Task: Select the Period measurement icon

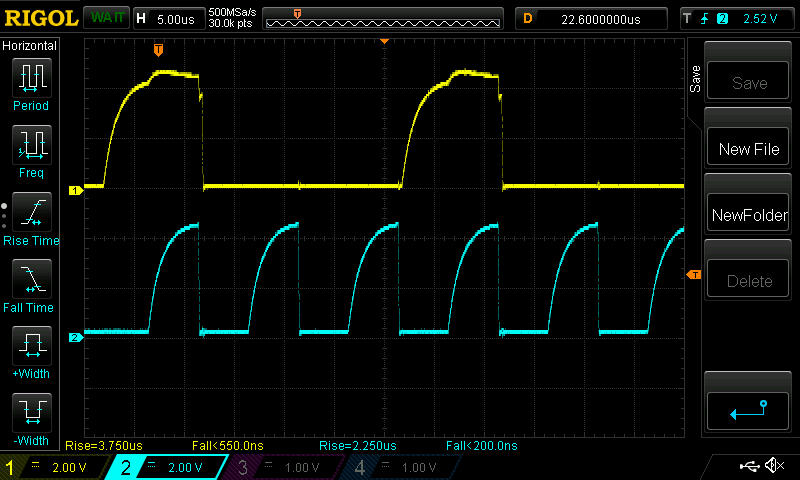Action: [x=32, y=78]
